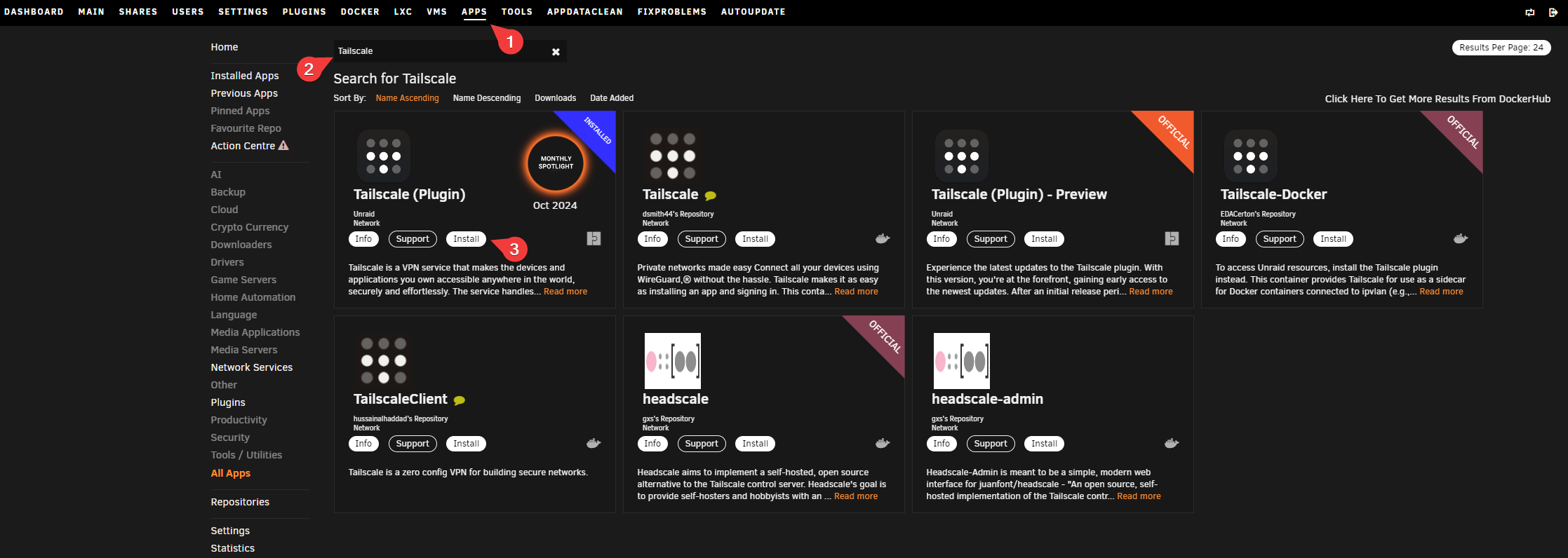Install dsmith44's Tailscale container
The image size is (1568, 558).
(x=755, y=239)
